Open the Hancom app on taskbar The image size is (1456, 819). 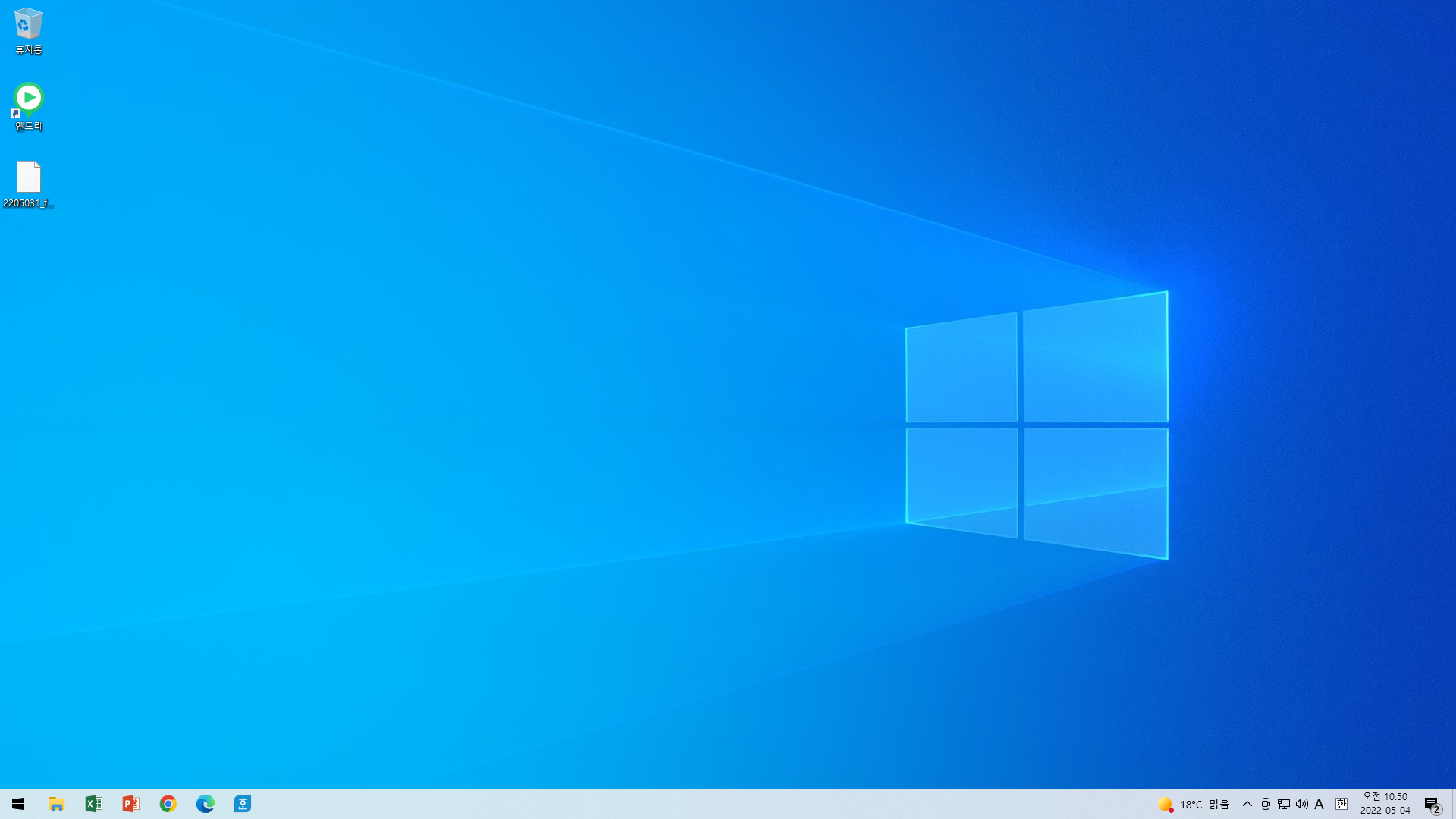[242, 804]
